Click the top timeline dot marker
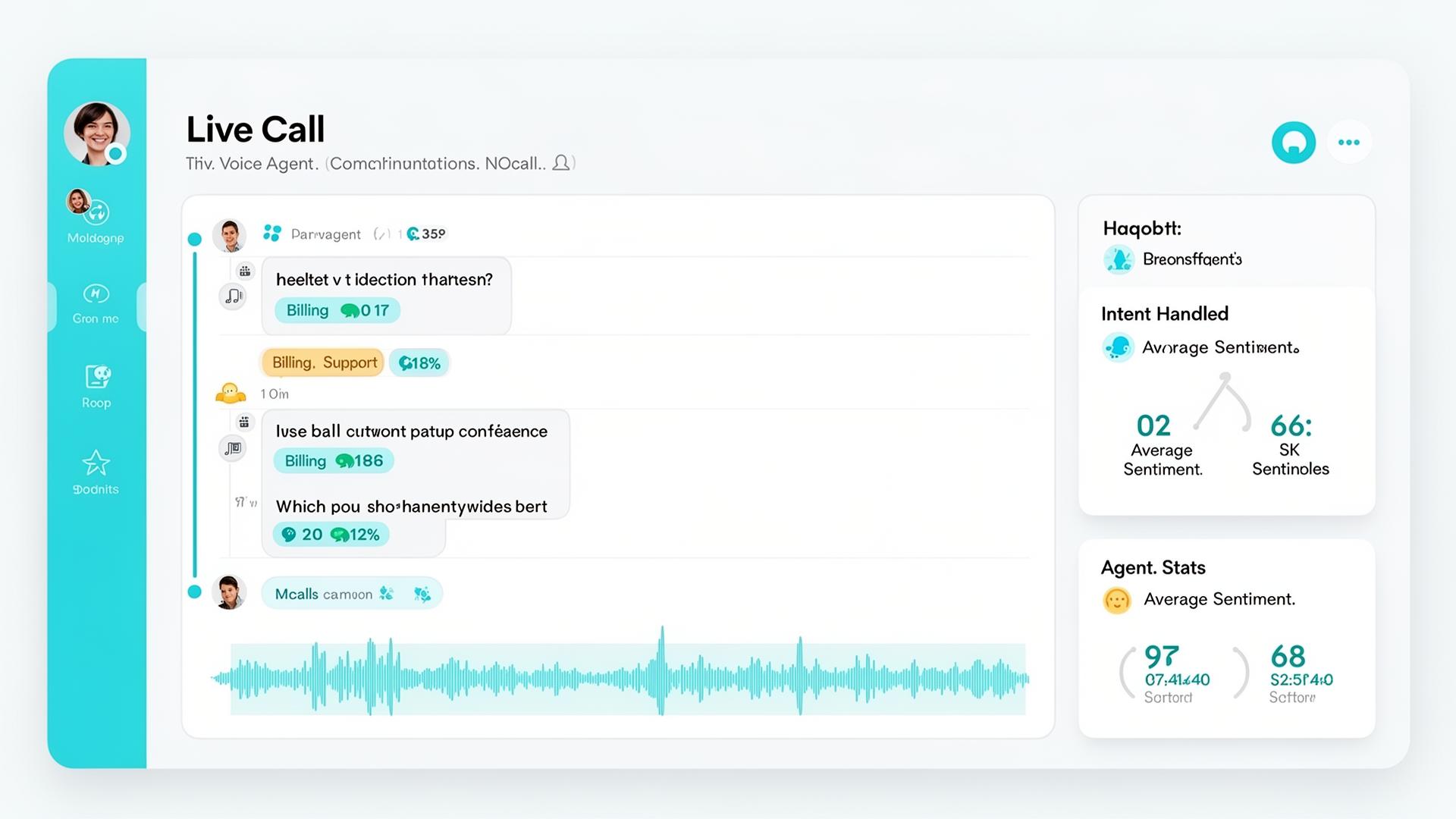This screenshot has width=1456, height=819. tap(194, 239)
